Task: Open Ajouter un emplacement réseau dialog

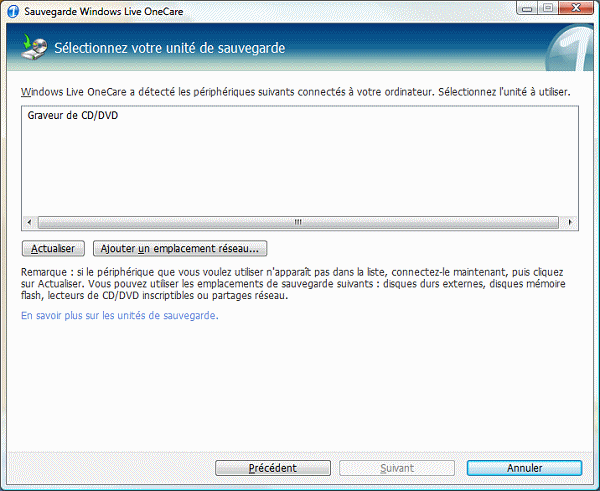Action: [179, 247]
